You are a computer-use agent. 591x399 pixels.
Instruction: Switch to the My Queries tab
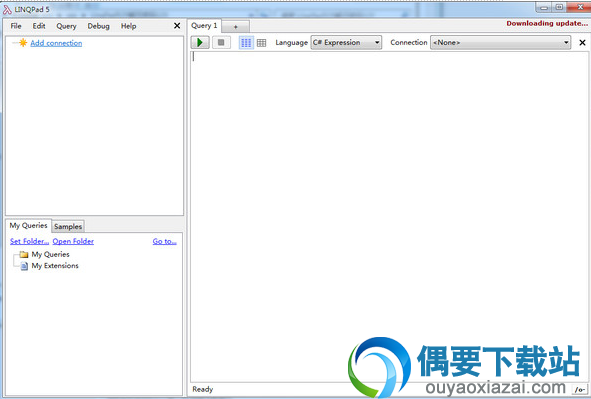(x=29, y=225)
